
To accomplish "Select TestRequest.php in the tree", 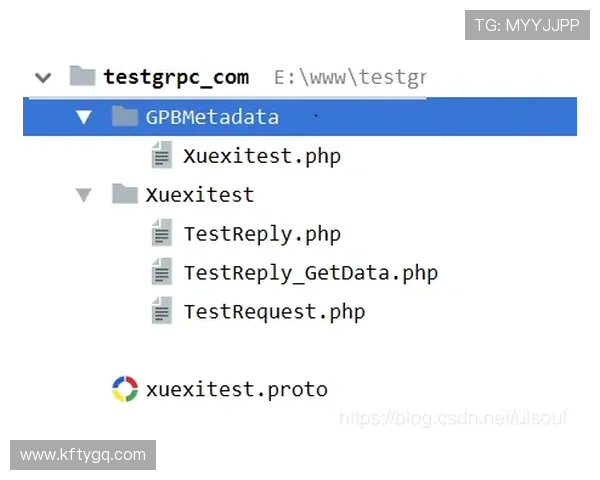I will 274,311.
